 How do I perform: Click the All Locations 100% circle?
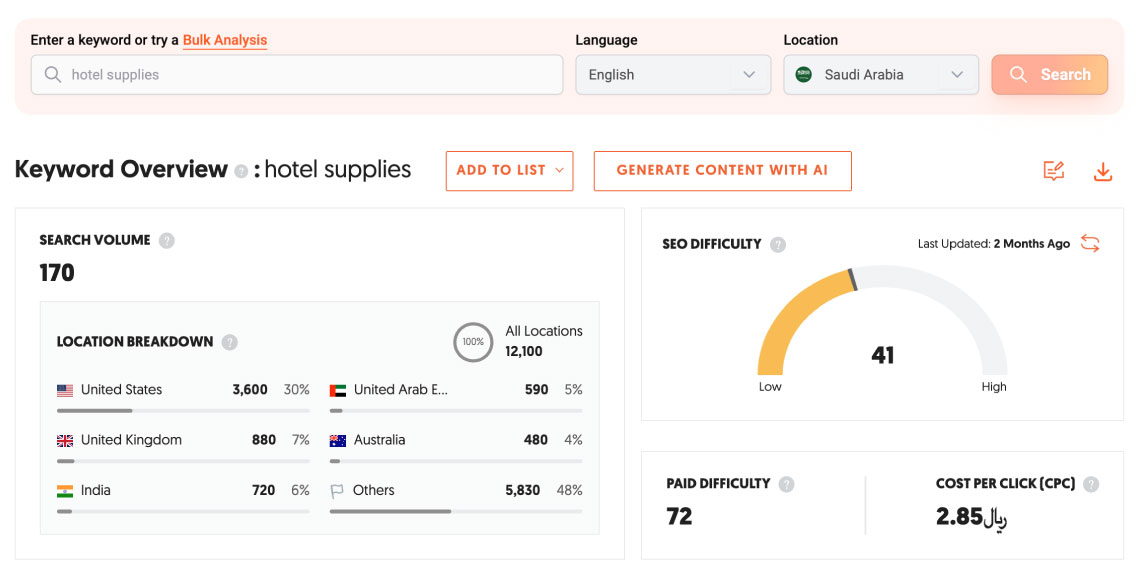click(x=473, y=342)
